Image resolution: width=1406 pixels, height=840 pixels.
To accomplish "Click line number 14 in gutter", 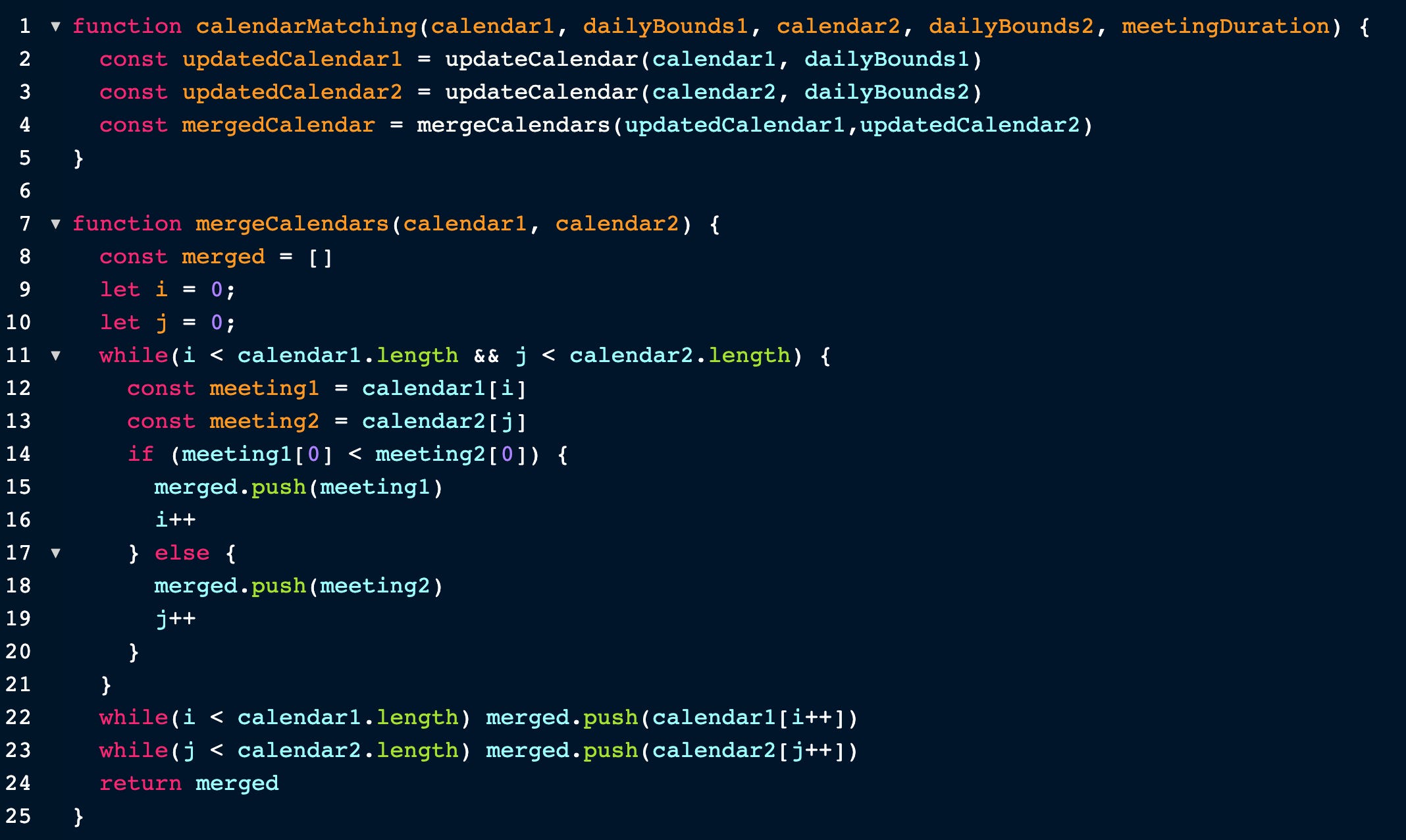I will tap(18, 454).
